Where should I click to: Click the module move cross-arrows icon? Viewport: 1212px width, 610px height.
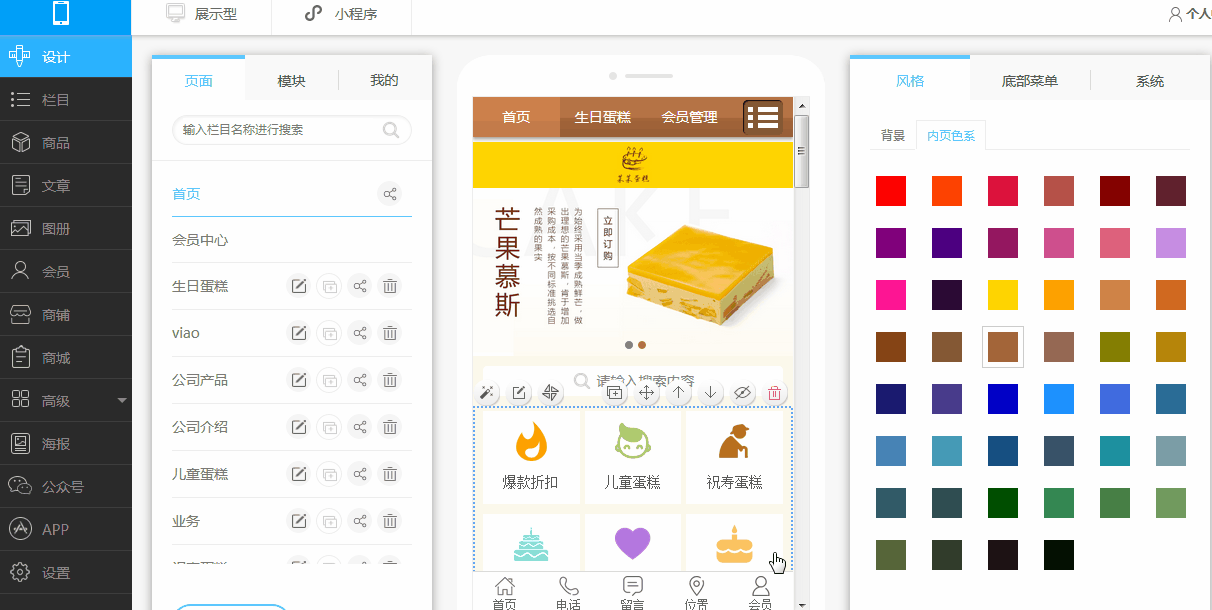click(x=647, y=393)
